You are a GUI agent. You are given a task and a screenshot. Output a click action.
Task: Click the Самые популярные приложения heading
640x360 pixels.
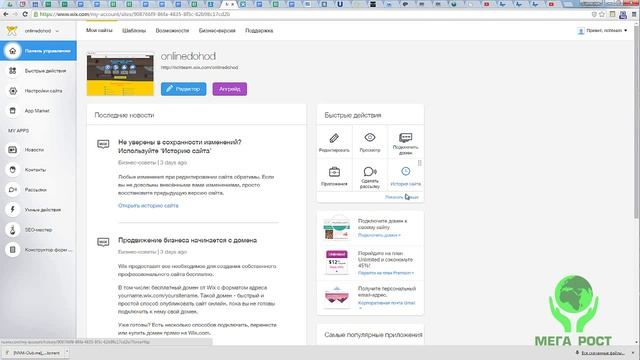coord(373,335)
